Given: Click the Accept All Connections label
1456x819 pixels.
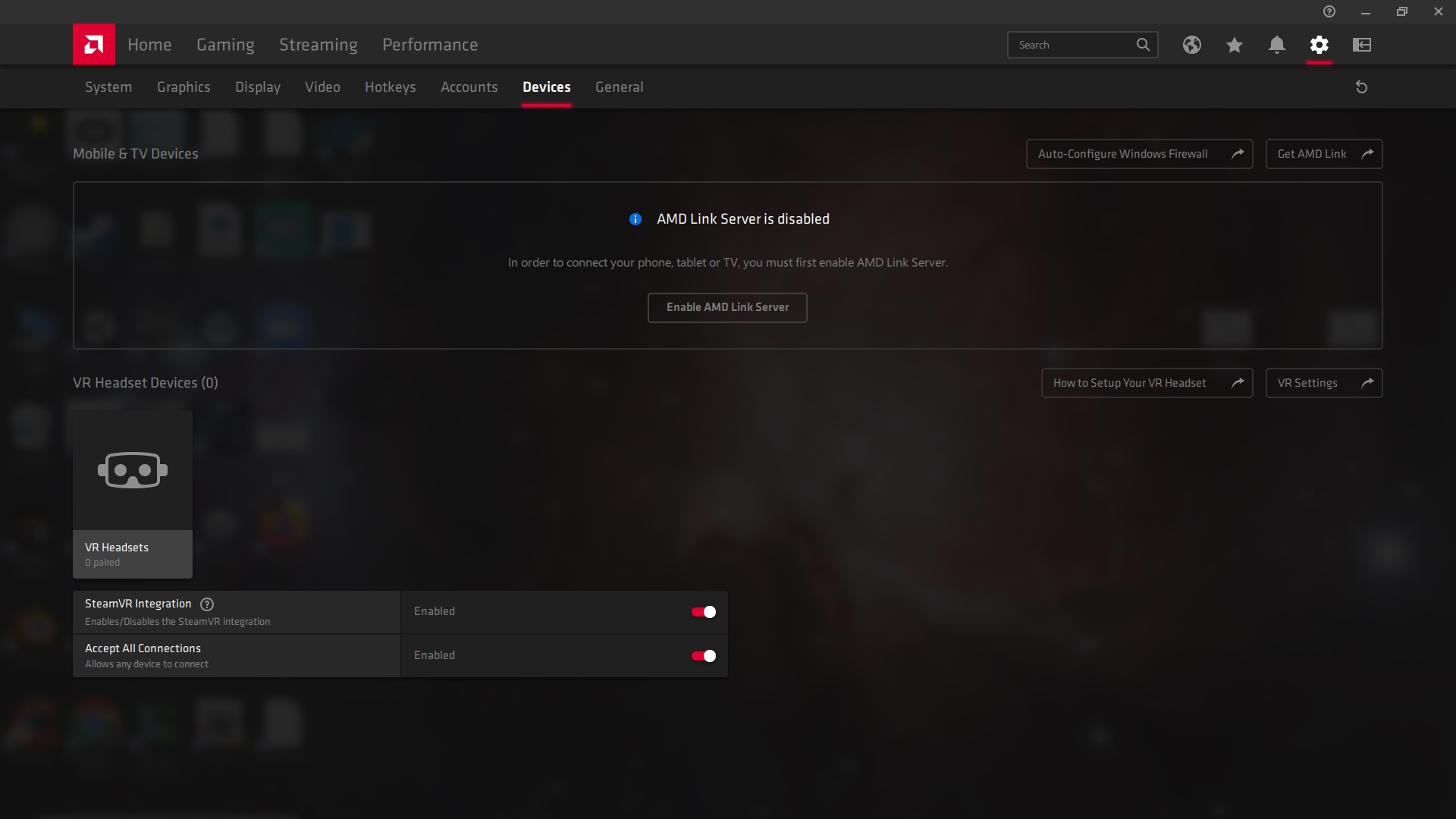Looking at the screenshot, I should coord(143,648).
